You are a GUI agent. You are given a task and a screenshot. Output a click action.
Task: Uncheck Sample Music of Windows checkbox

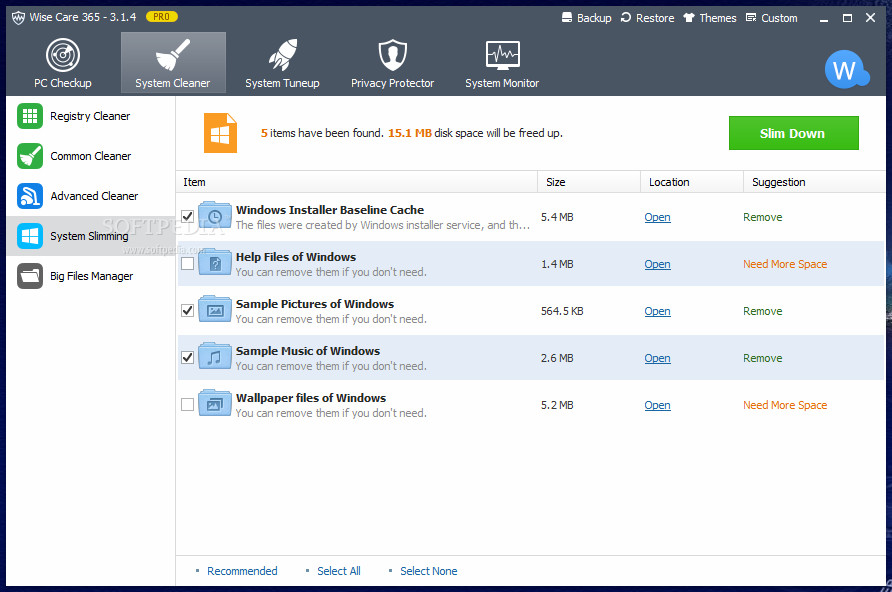click(188, 358)
